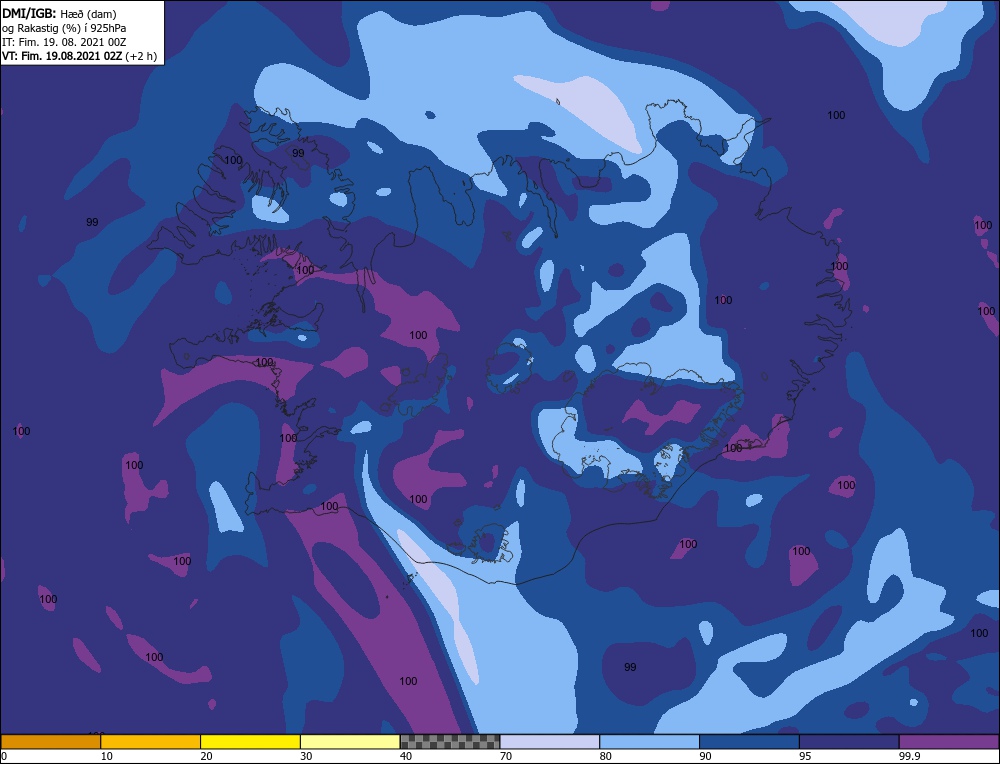The width and height of the screenshot is (1000, 764).
Task: Click the "99" contour label in the ocean south of Iceland
Action: click(630, 667)
